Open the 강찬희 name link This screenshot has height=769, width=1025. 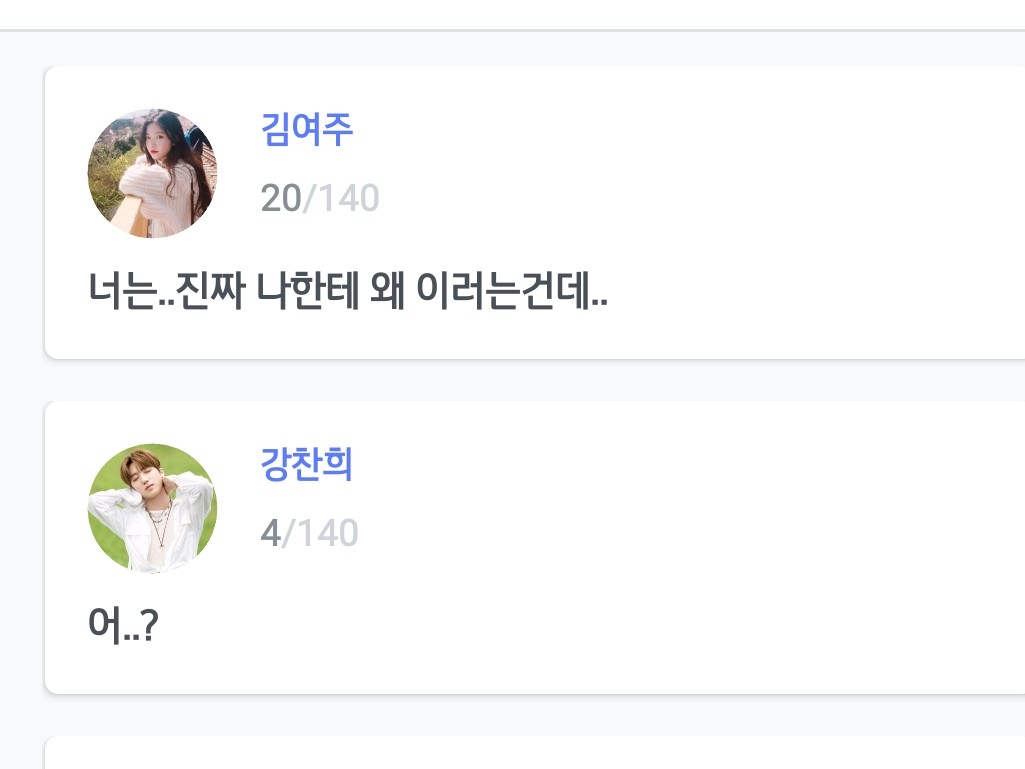307,465
